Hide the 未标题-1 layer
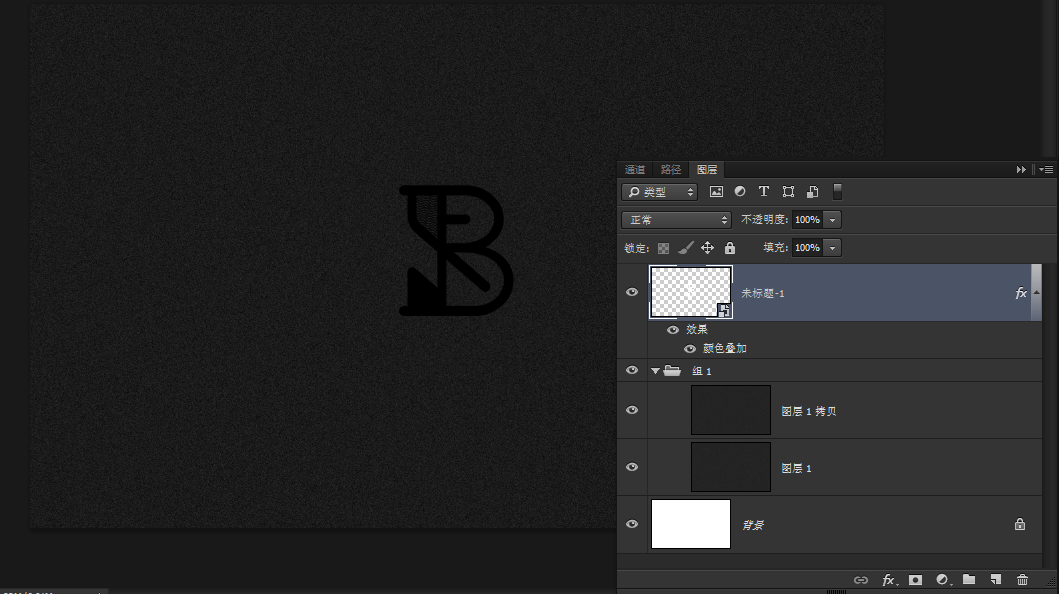 pyautogui.click(x=631, y=292)
